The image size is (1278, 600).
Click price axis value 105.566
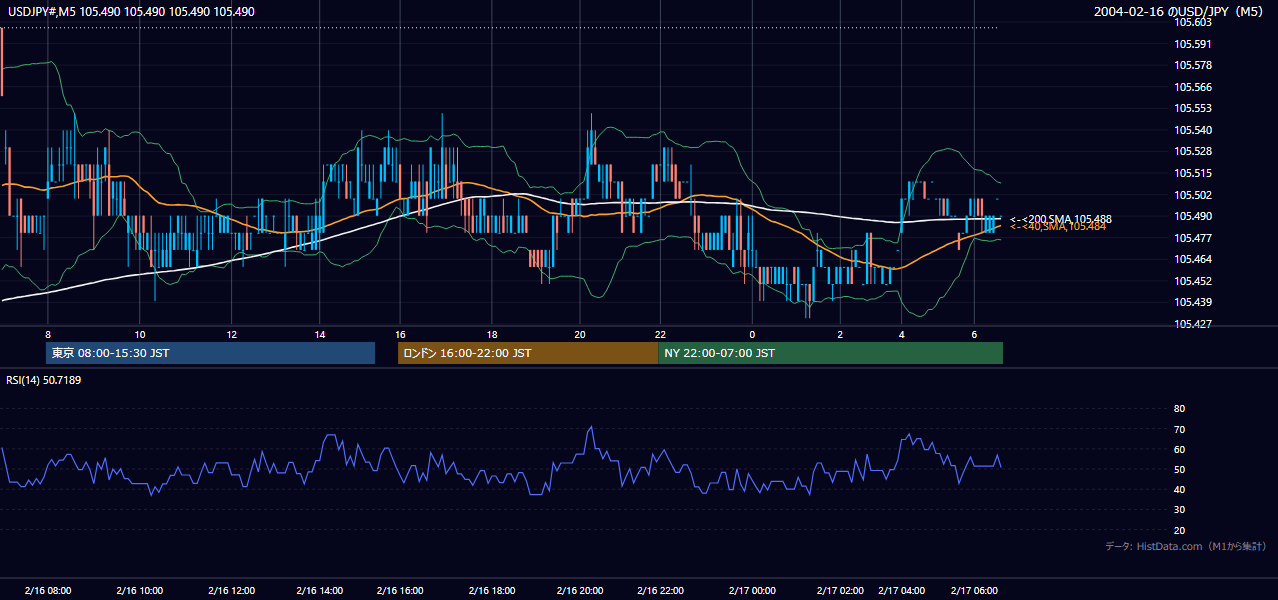1193,87
